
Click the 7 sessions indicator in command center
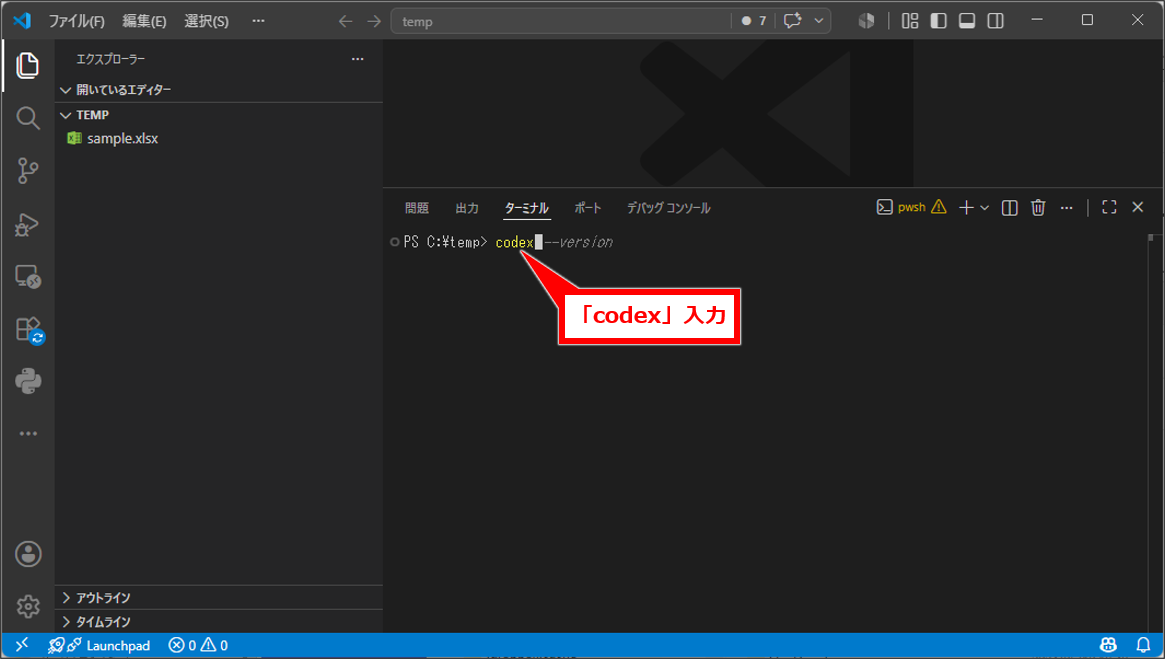(753, 21)
